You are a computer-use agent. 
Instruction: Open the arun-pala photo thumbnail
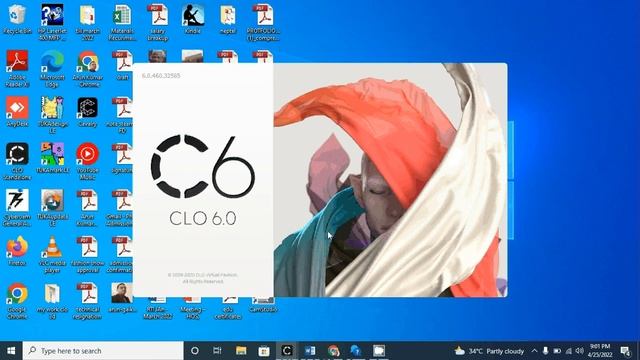pyautogui.click(x=122, y=298)
